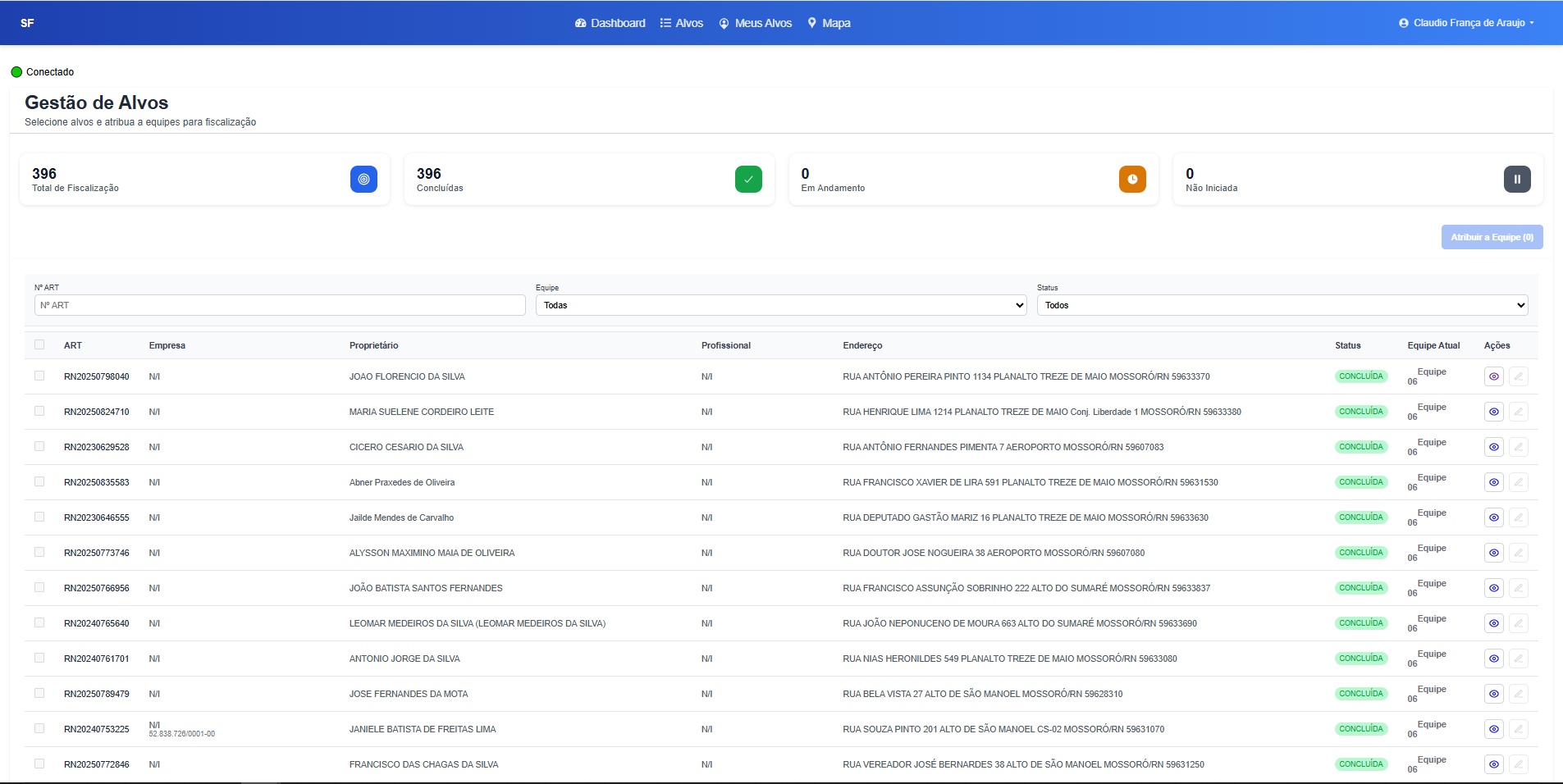Screen dimensions: 1563x784
Task: Go to the Dashboard nav item
Action: [610, 23]
